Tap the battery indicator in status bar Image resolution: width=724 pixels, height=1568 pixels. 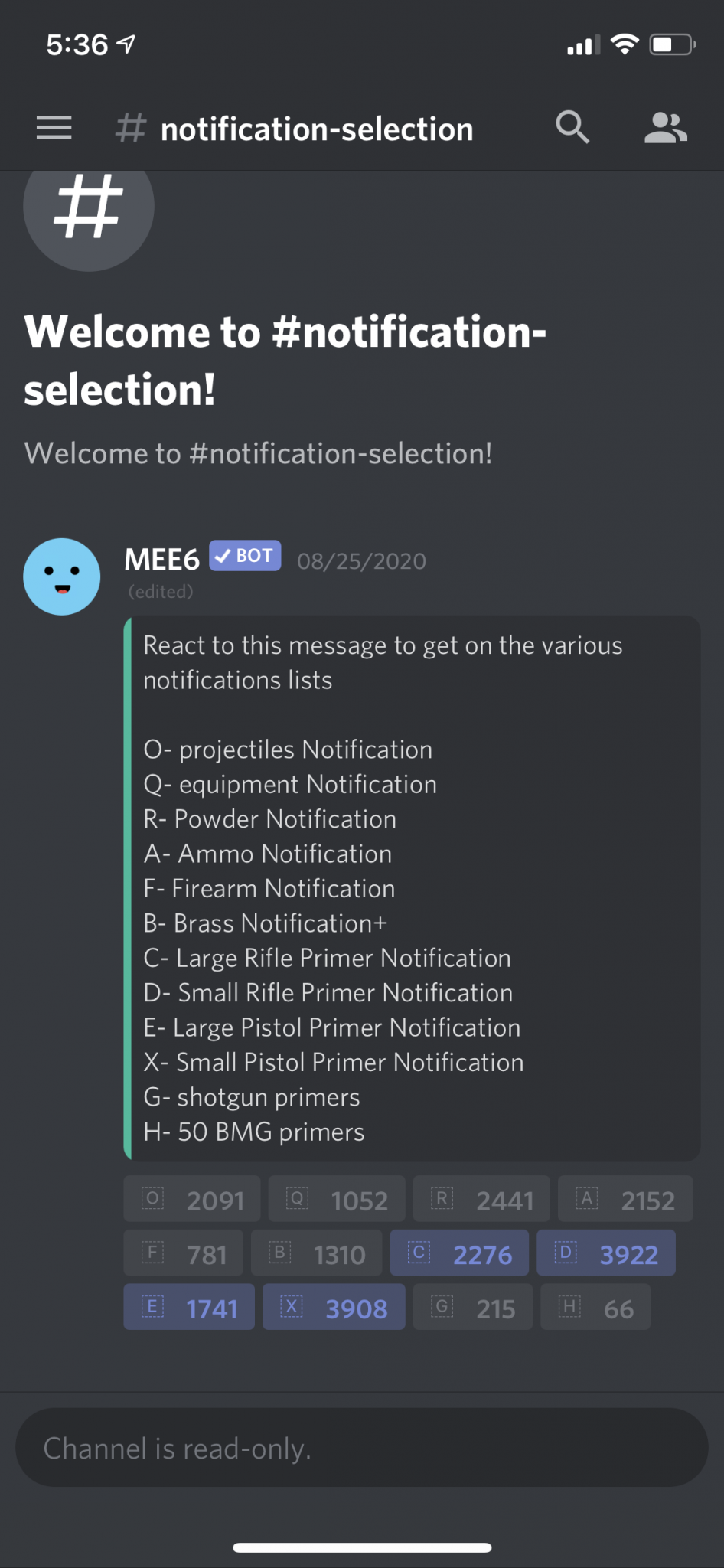coord(673,44)
